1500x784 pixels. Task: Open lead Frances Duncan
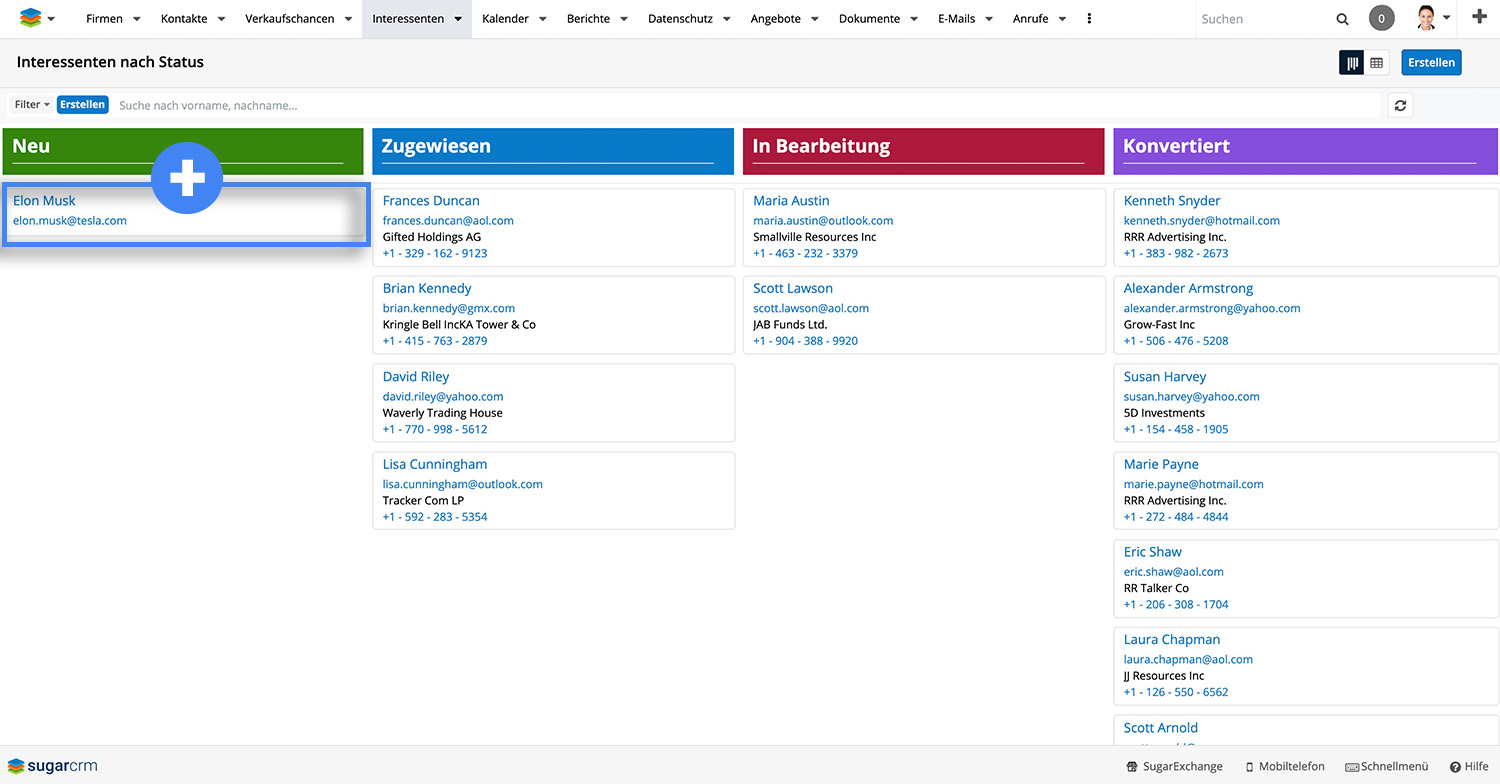coord(431,201)
